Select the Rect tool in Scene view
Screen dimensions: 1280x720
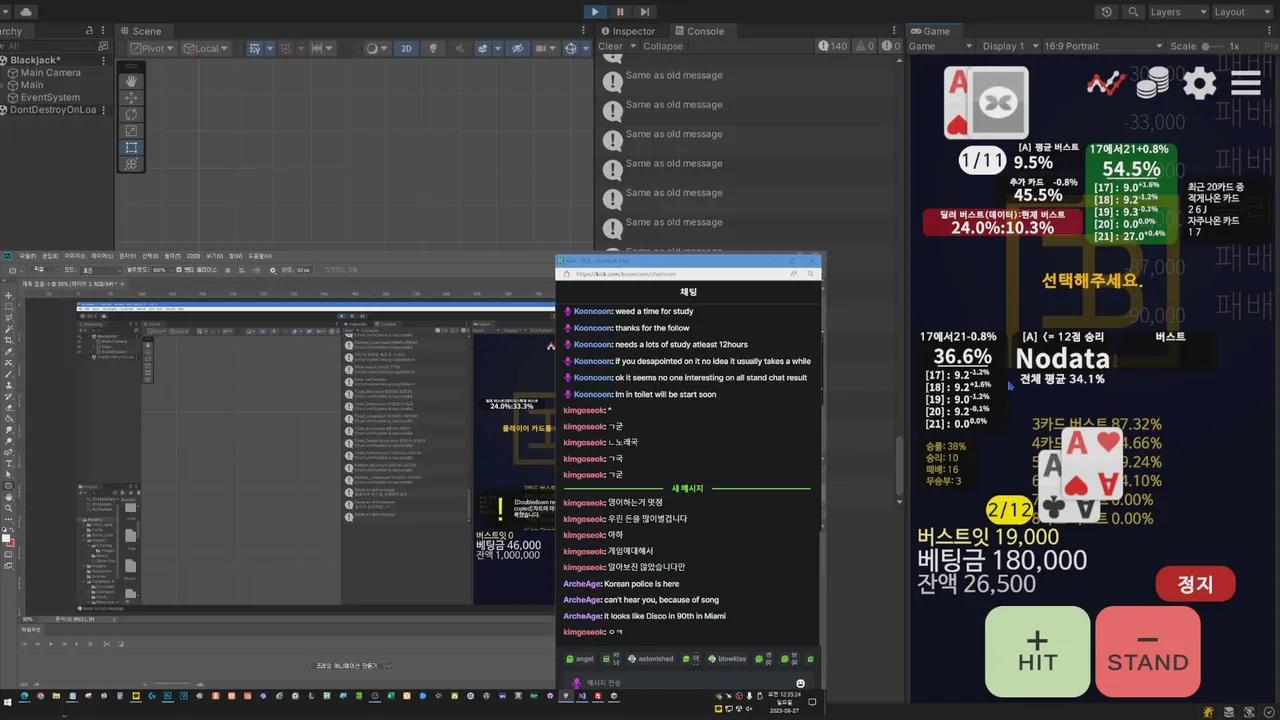[x=131, y=147]
